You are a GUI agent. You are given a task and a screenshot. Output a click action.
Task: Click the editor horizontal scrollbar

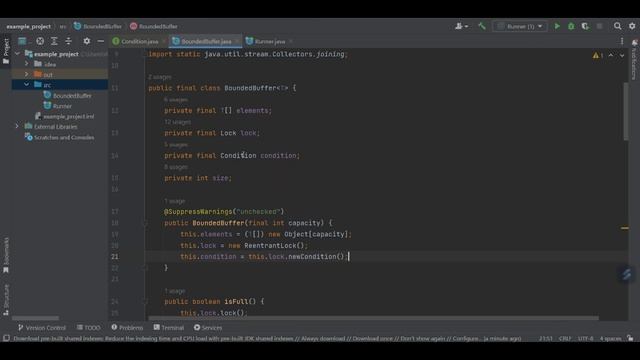(x=373, y=318)
